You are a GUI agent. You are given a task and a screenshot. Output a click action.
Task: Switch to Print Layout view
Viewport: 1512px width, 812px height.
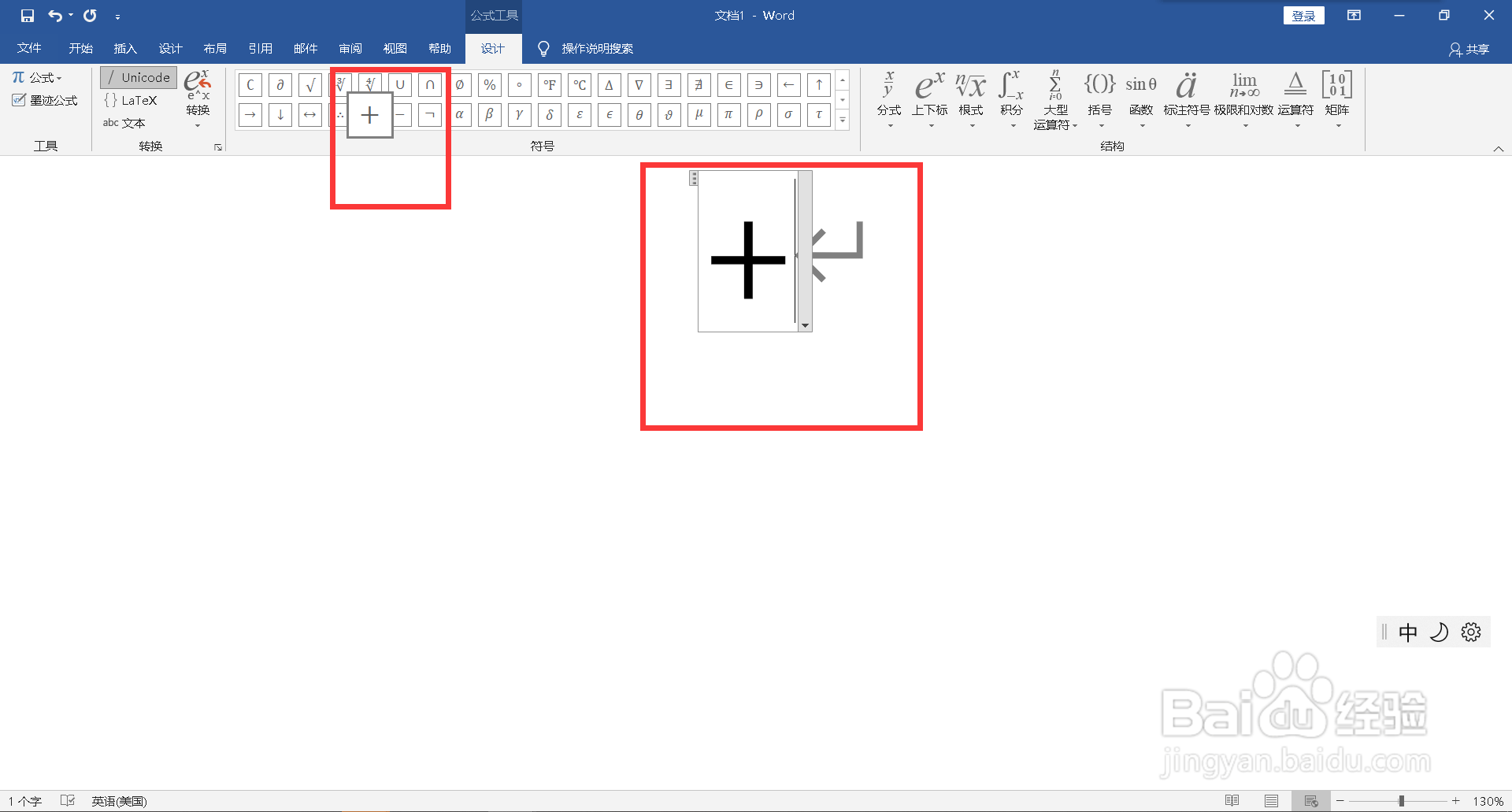pyautogui.click(x=1272, y=801)
